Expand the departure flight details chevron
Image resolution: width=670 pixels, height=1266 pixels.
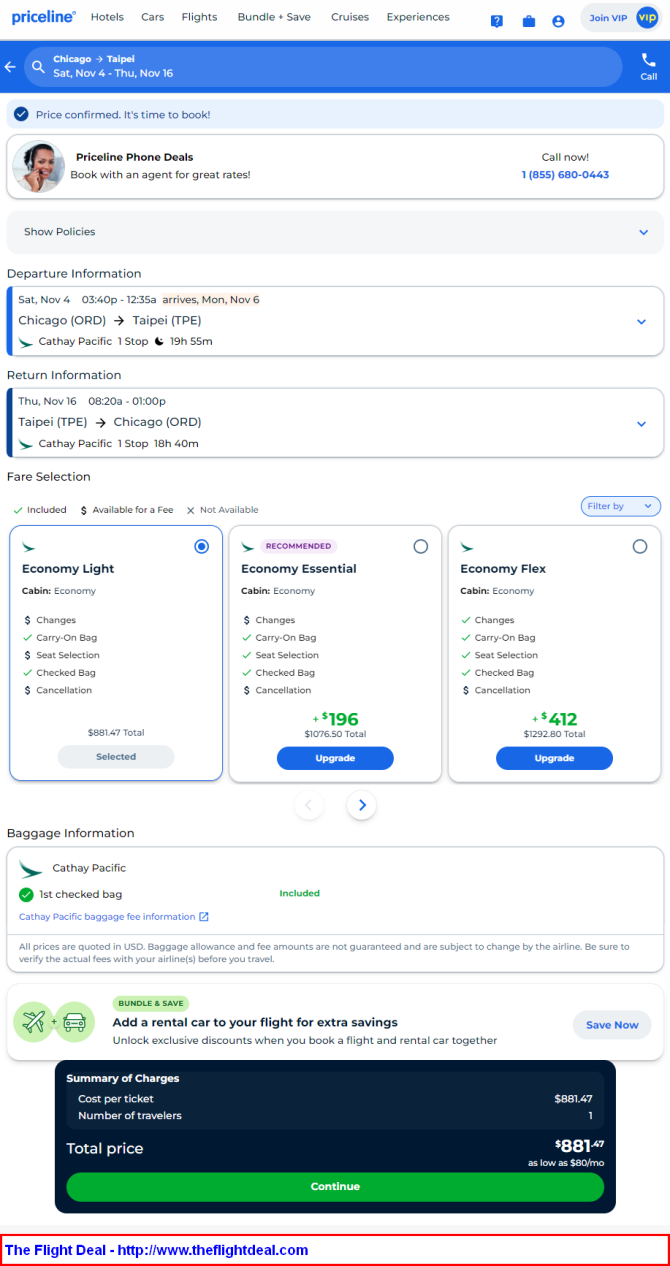coord(641,322)
